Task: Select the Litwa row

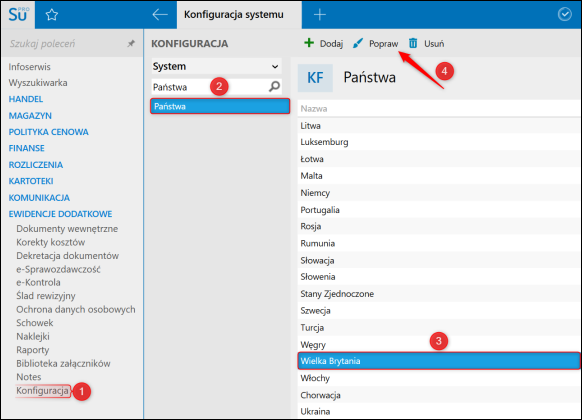Action: coord(438,126)
